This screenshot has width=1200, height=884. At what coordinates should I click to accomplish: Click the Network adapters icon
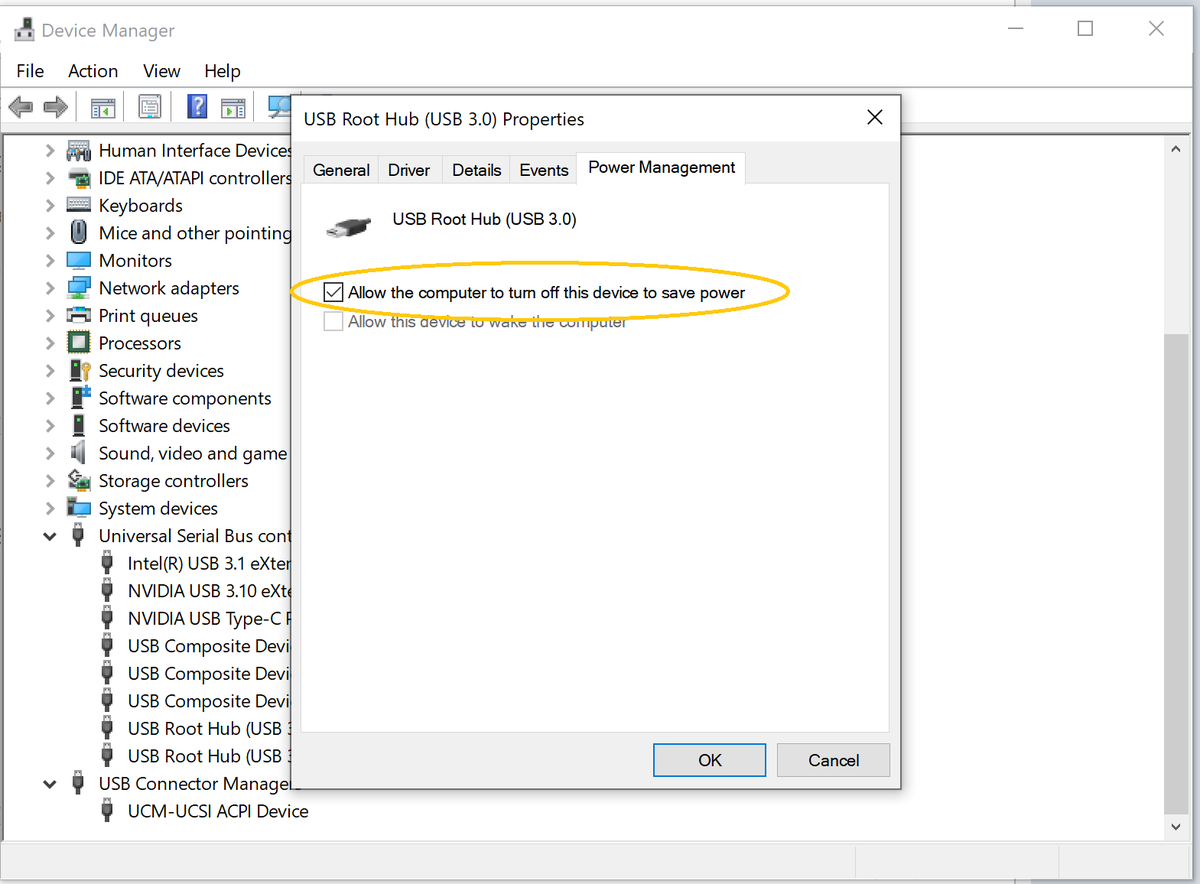tap(79, 288)
